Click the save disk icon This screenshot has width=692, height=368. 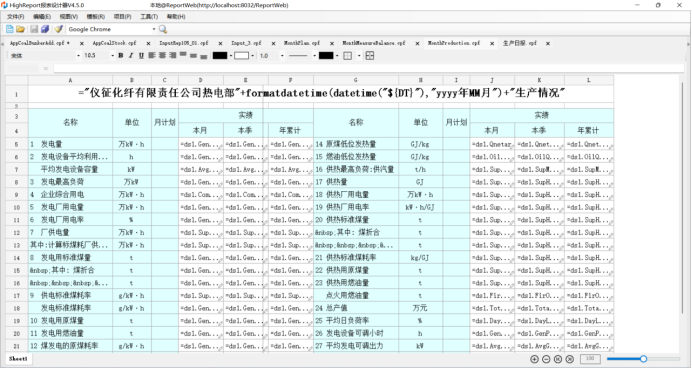tap(34, 29)
